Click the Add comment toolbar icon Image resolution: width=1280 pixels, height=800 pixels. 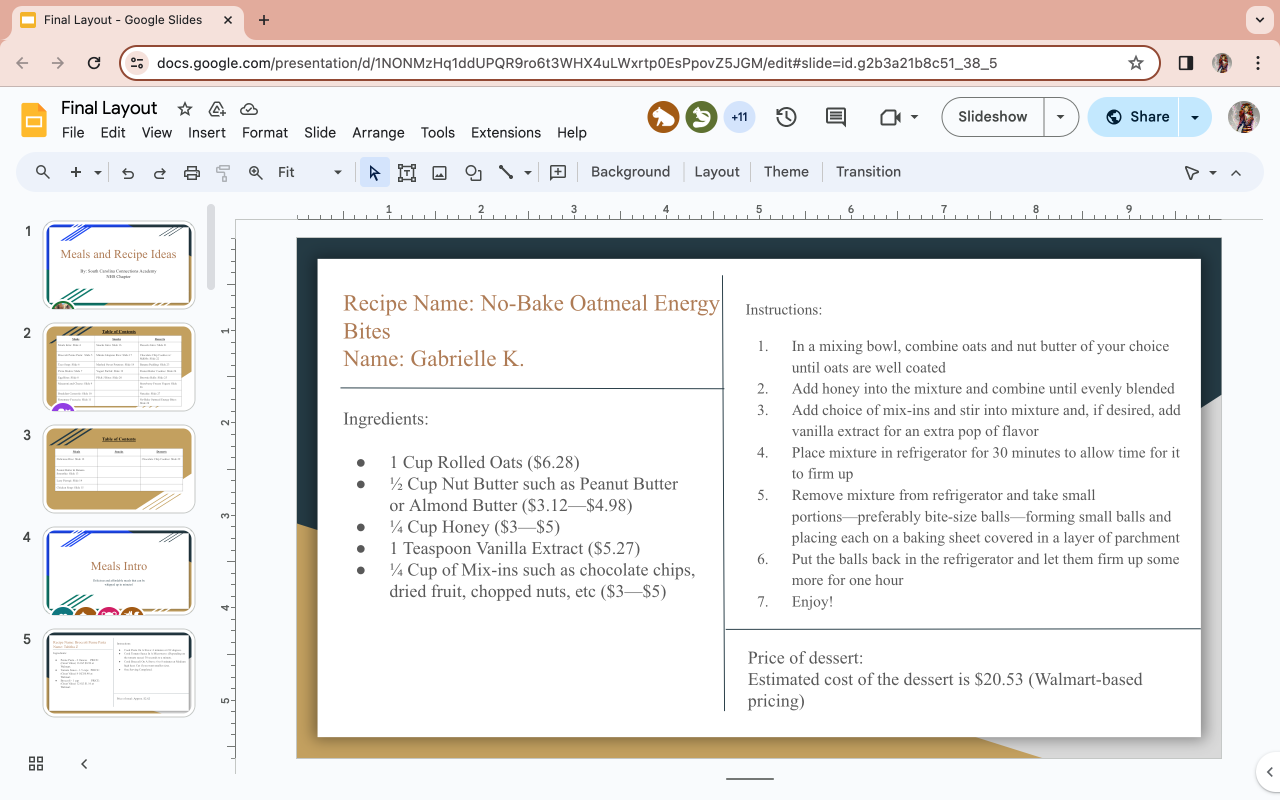[x=558, y=172]
